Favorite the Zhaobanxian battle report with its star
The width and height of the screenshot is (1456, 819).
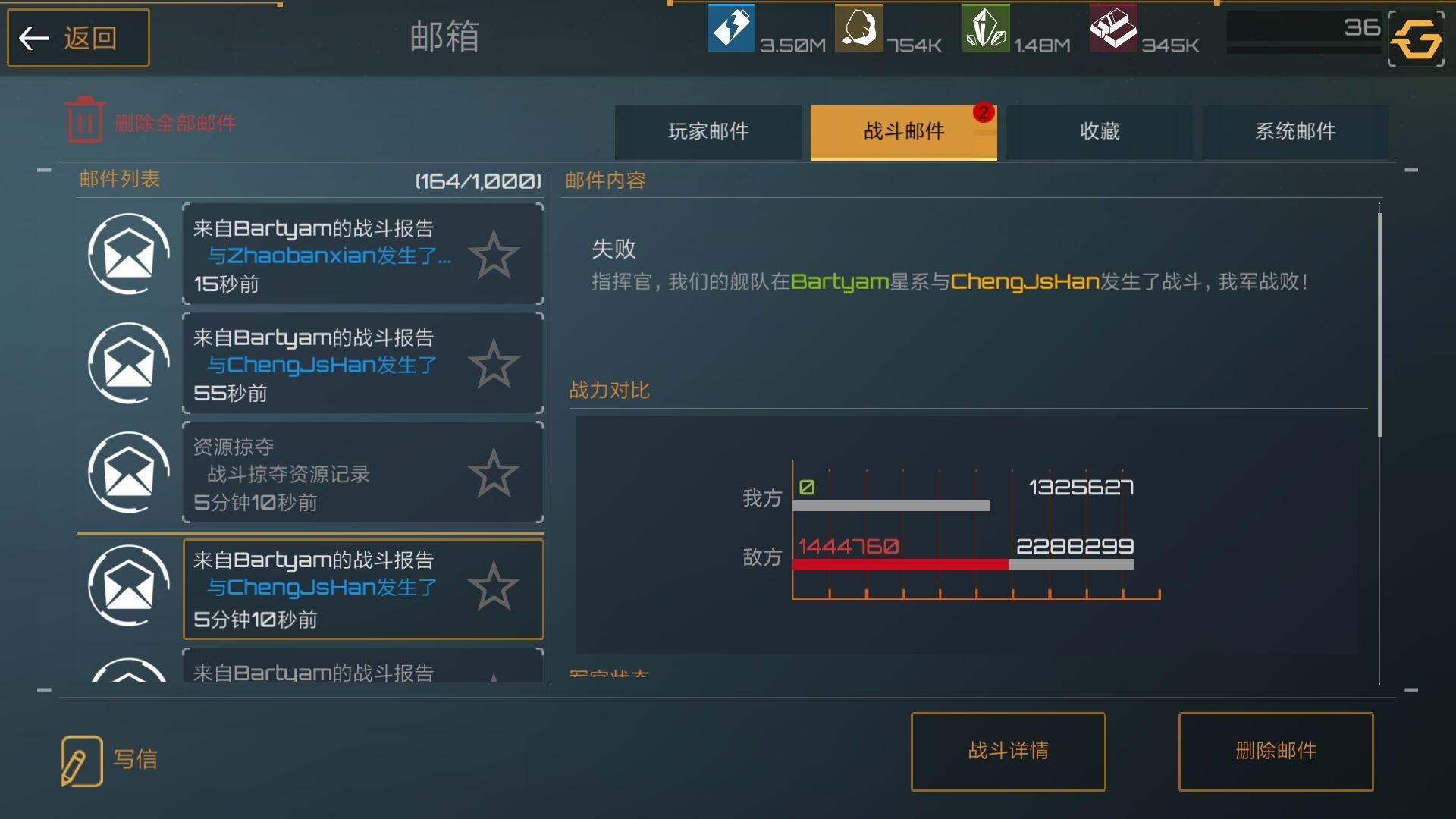click(494, 254)
